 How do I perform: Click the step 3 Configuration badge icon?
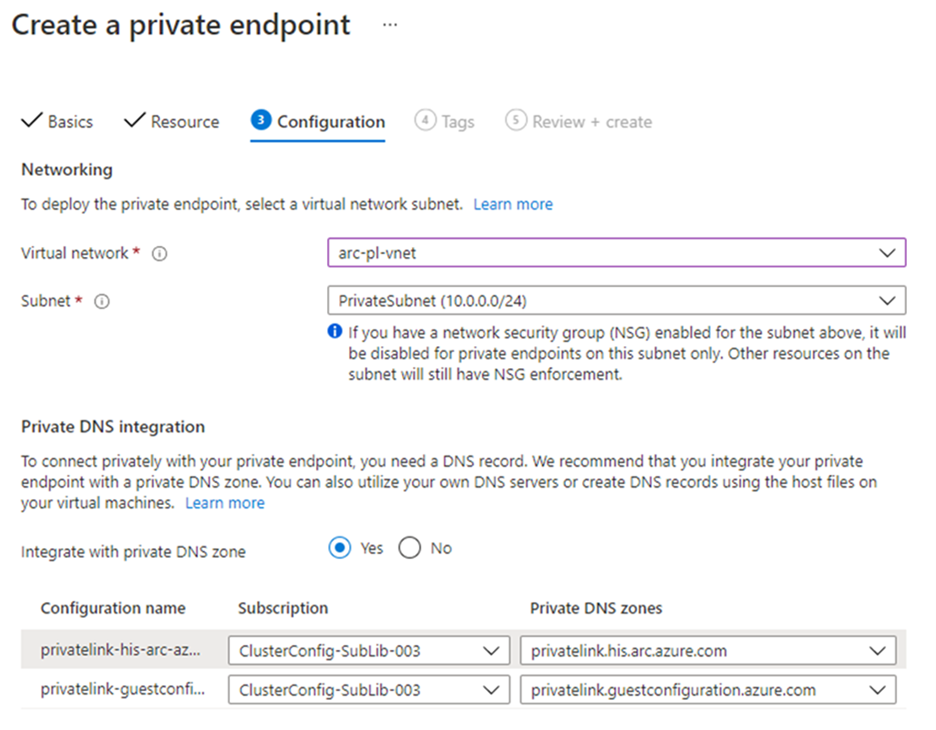[x=260, y=120]
